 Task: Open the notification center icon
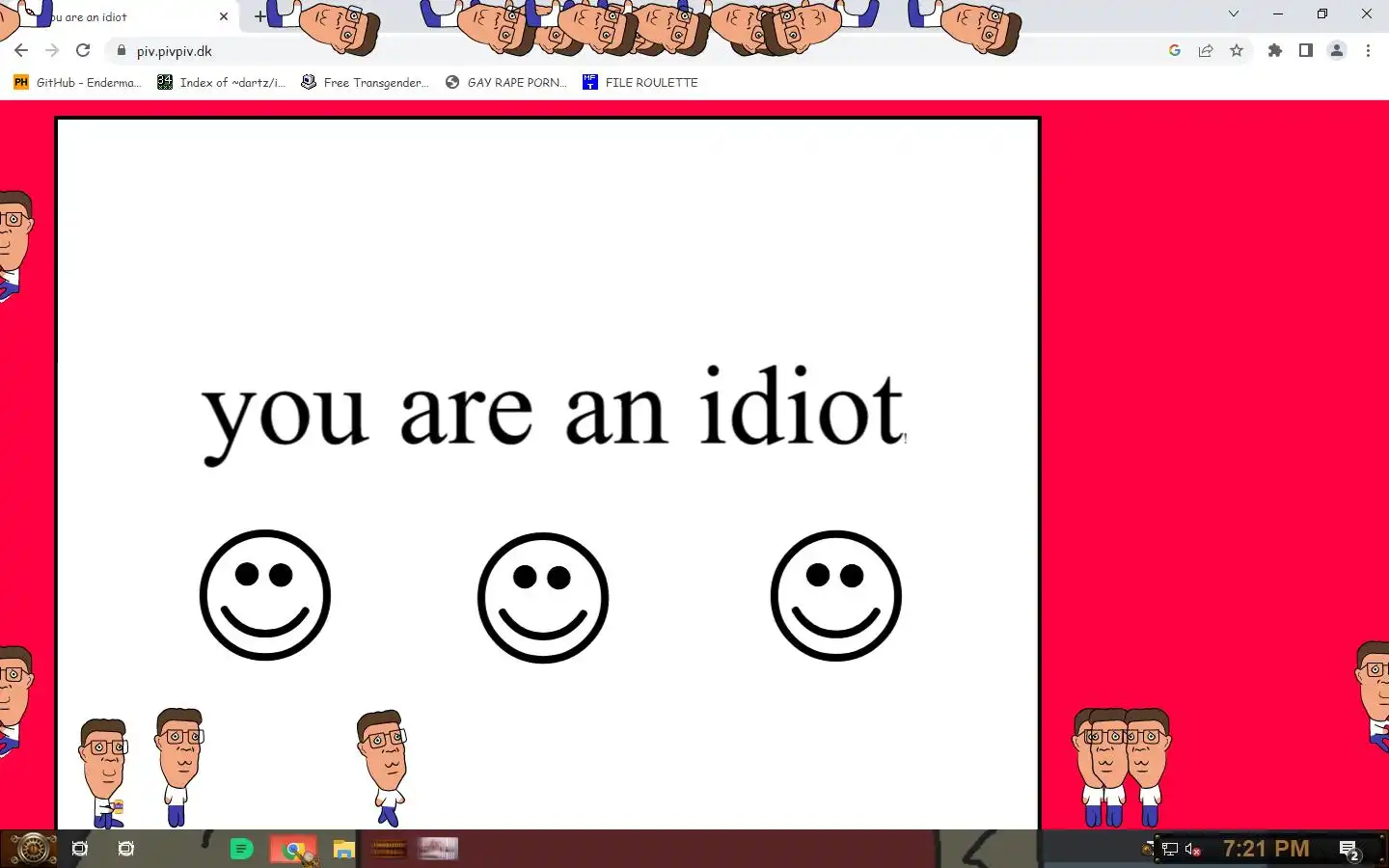point(1348,850)
